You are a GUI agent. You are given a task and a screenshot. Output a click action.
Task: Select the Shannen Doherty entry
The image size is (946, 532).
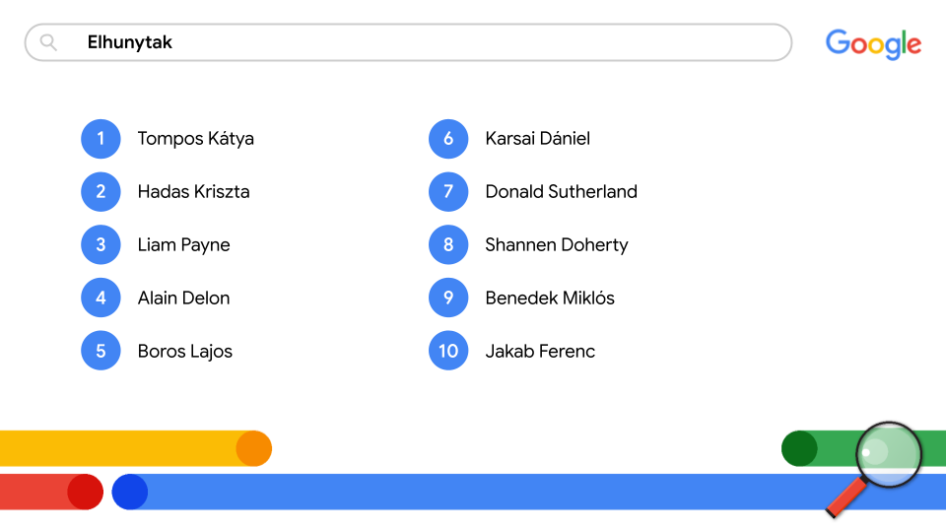click(556, 245)
